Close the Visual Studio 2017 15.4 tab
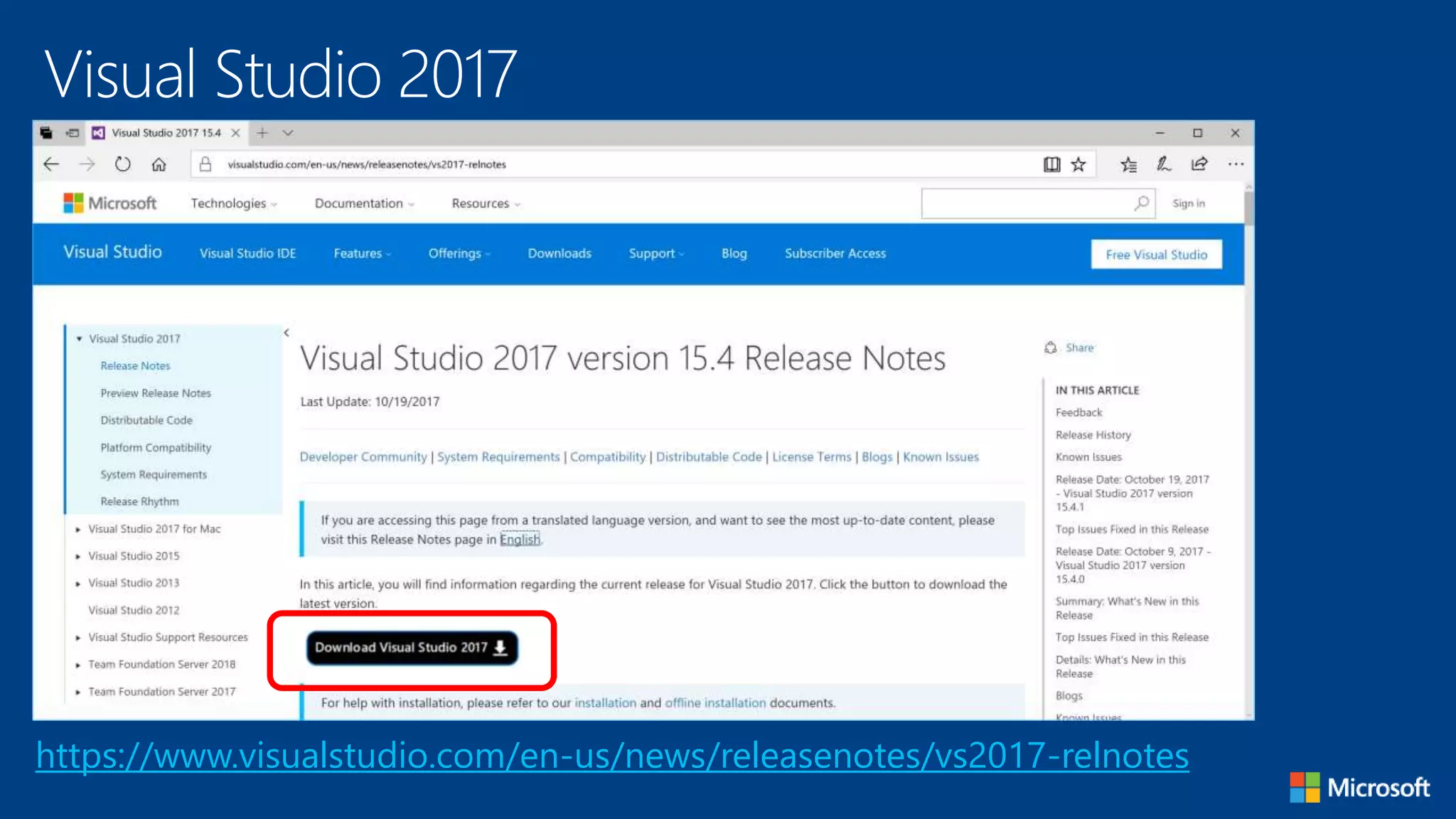Screen dimensions: 1456x819 [x=235, y=133]
